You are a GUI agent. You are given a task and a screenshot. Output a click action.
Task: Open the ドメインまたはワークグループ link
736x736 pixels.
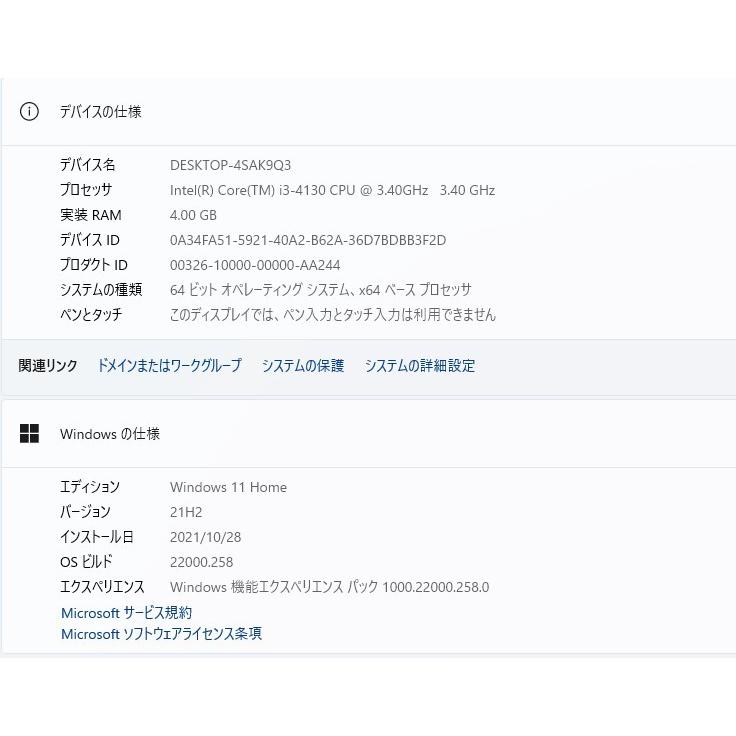[x=169, y=366]
